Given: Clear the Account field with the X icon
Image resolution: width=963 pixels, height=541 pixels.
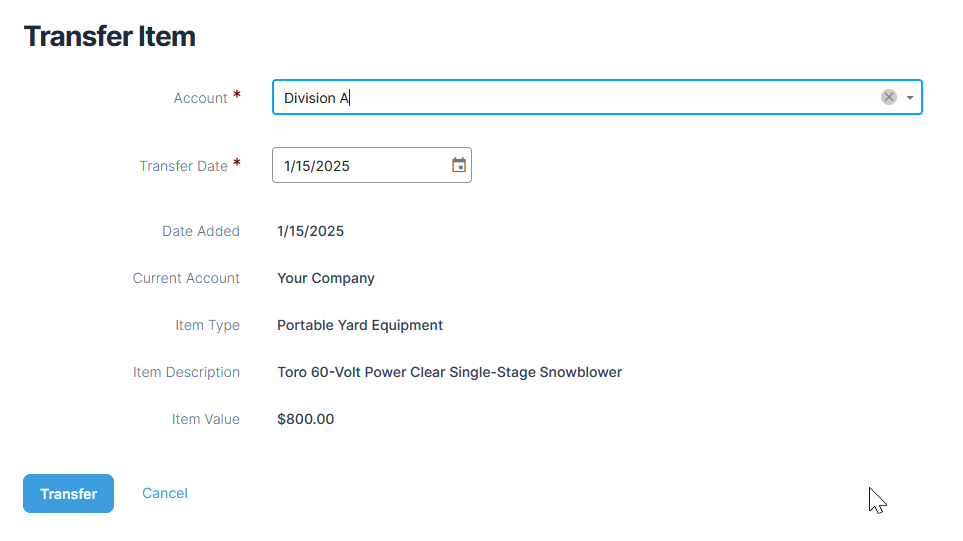Looking at the screenshot, I should tap(888, 97).
